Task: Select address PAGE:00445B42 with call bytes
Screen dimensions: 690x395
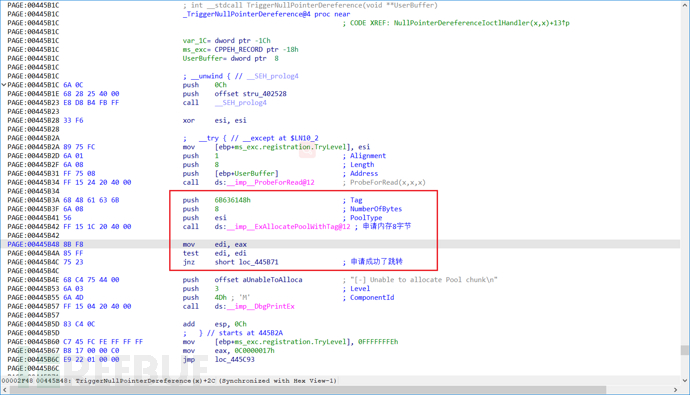Action: point(69,227)
